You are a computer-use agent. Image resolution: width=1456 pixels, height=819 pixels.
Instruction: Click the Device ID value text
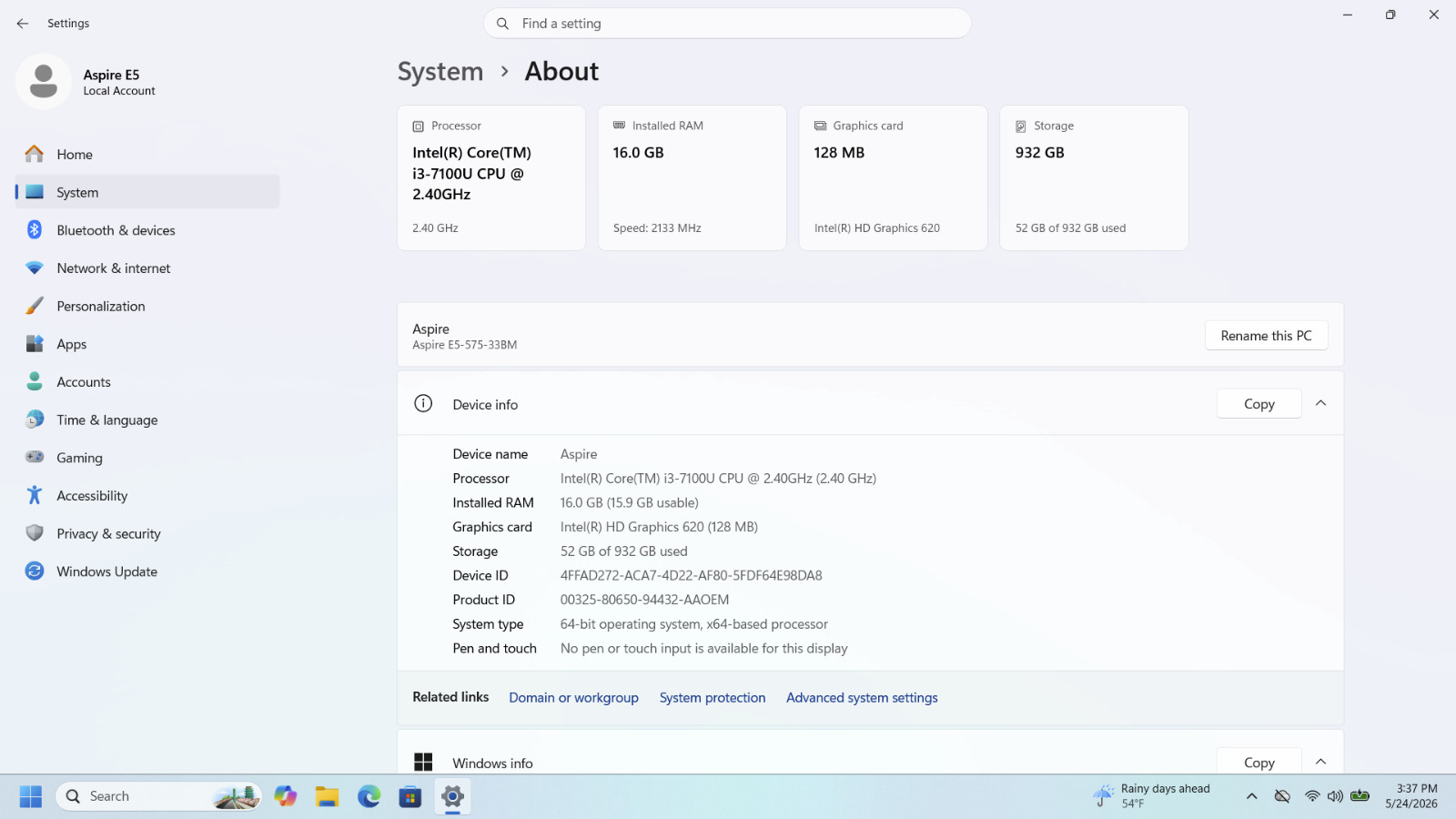click(x=691, y=575)
